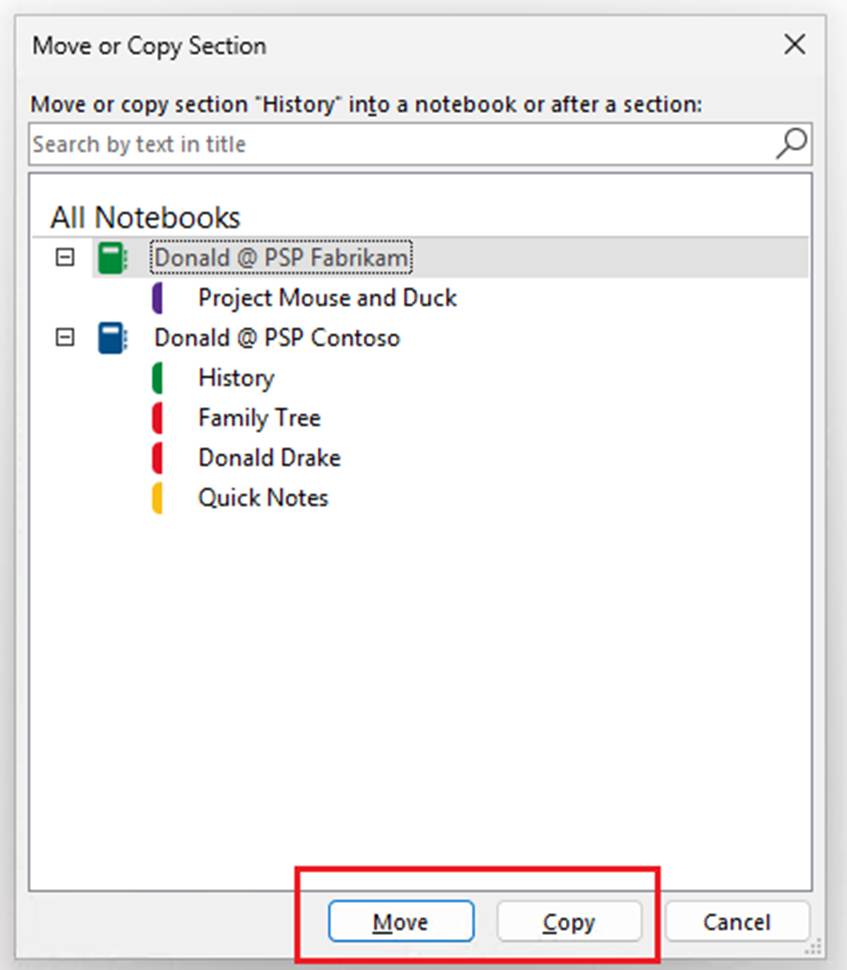The width and height of the screenshot is (847, 970).
Task: Close the Move or Copy Section dialog
Action: (x=794, y=45)
